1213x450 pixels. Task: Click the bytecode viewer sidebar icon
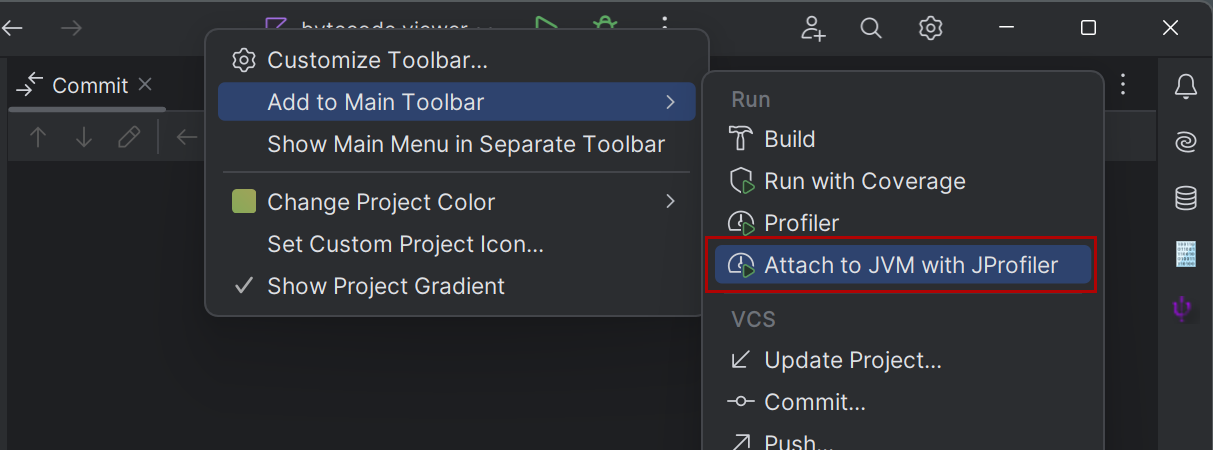(x=1185, y=254)
